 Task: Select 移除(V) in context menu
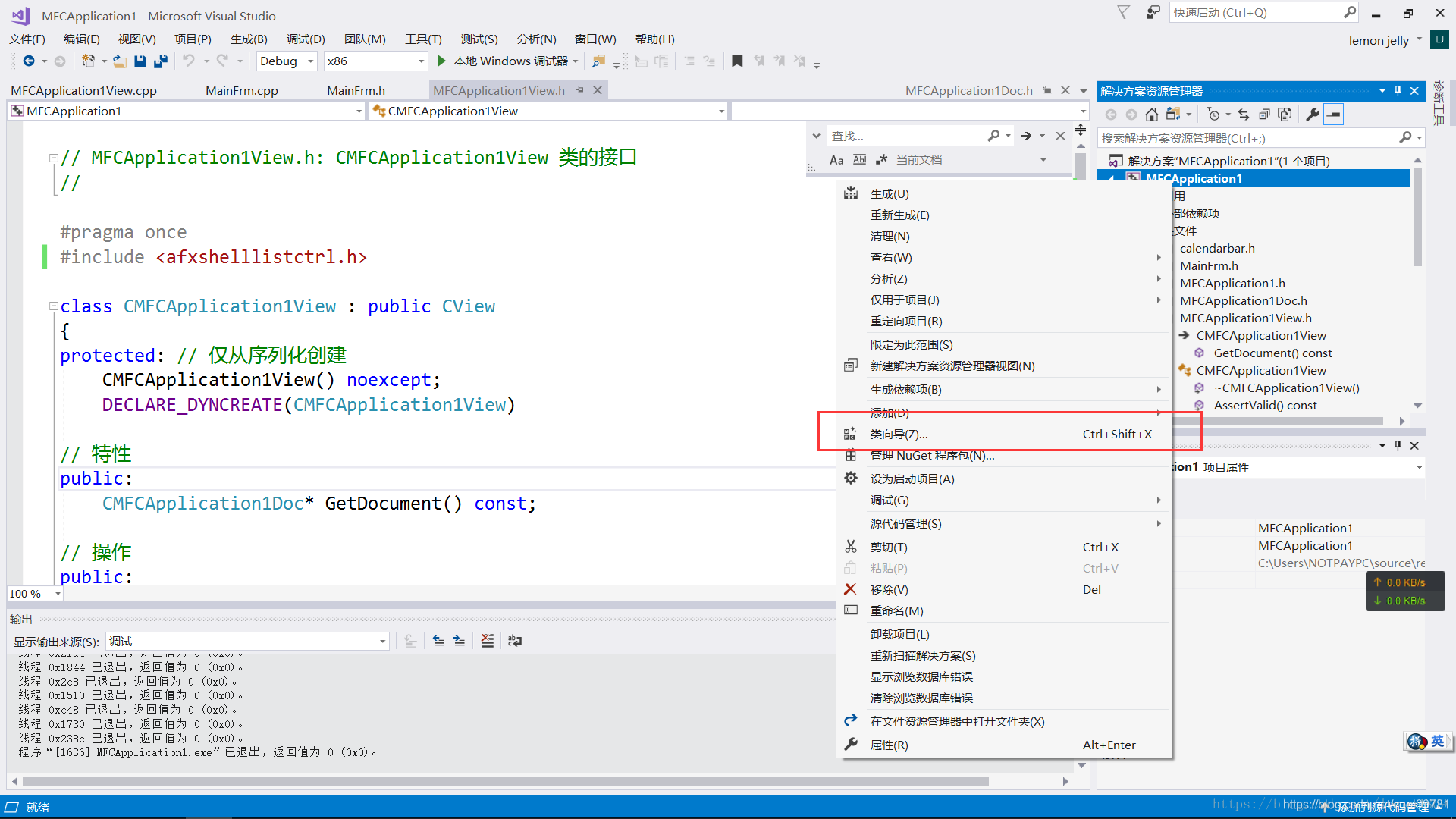pyautogui.click(x=1004, y=589)
